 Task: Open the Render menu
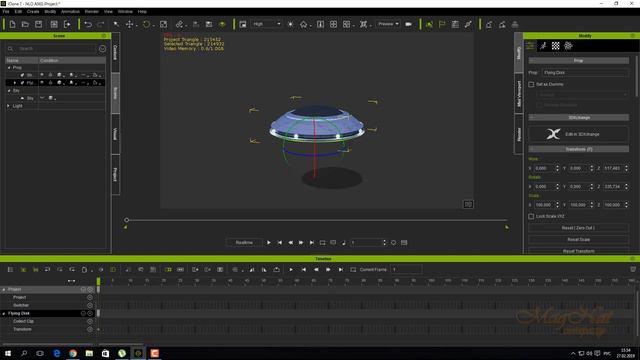92,12
